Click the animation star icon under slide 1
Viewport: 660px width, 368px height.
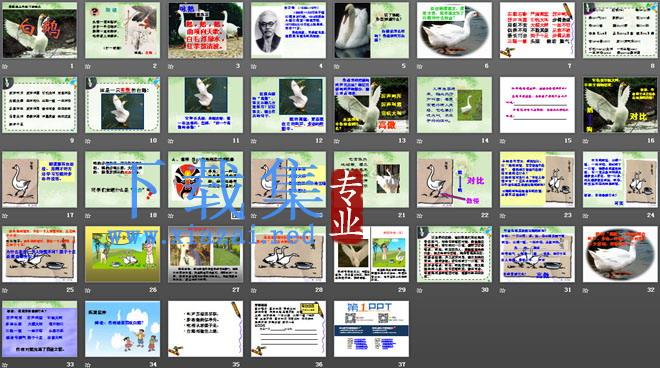pos(5,67)
